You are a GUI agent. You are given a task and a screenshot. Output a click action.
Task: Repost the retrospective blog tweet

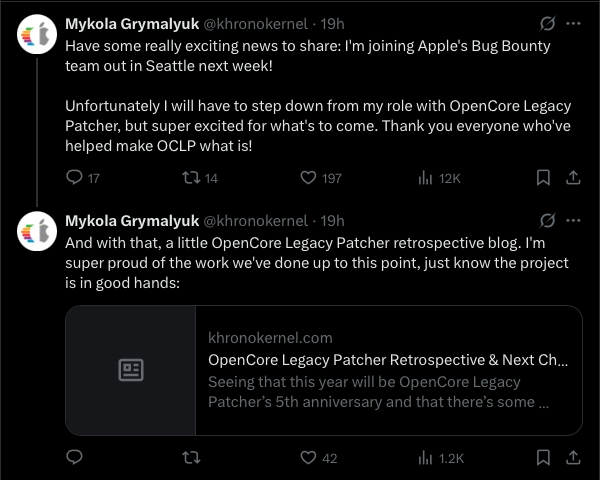[x=187, y=458]
